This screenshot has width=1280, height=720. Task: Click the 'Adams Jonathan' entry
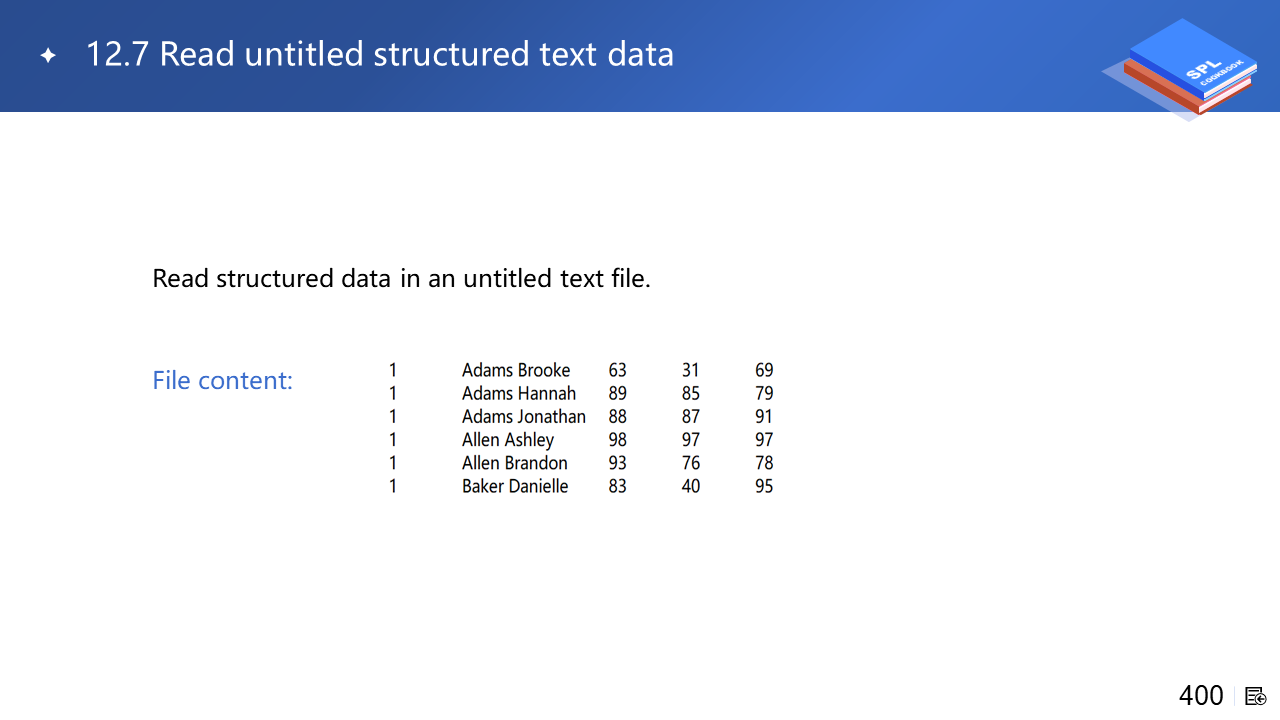pos(524,416)
